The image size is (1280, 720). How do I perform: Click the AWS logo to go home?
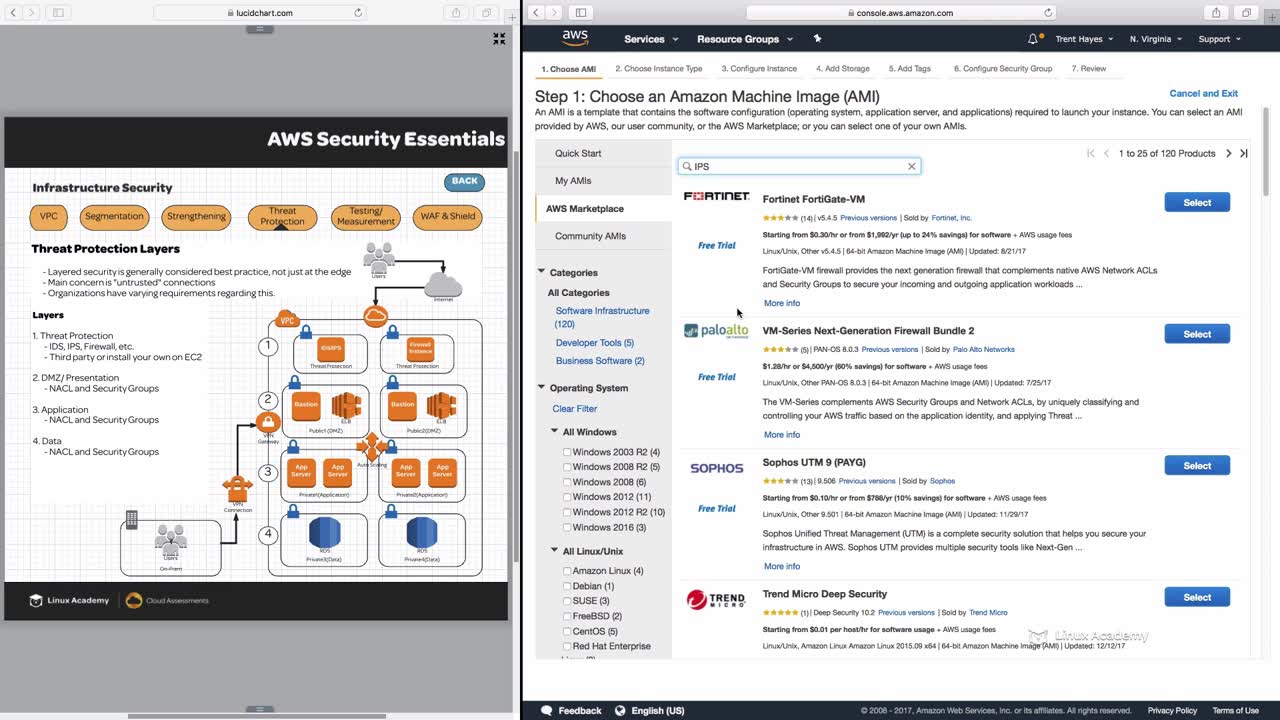click(x=575, y=38)
